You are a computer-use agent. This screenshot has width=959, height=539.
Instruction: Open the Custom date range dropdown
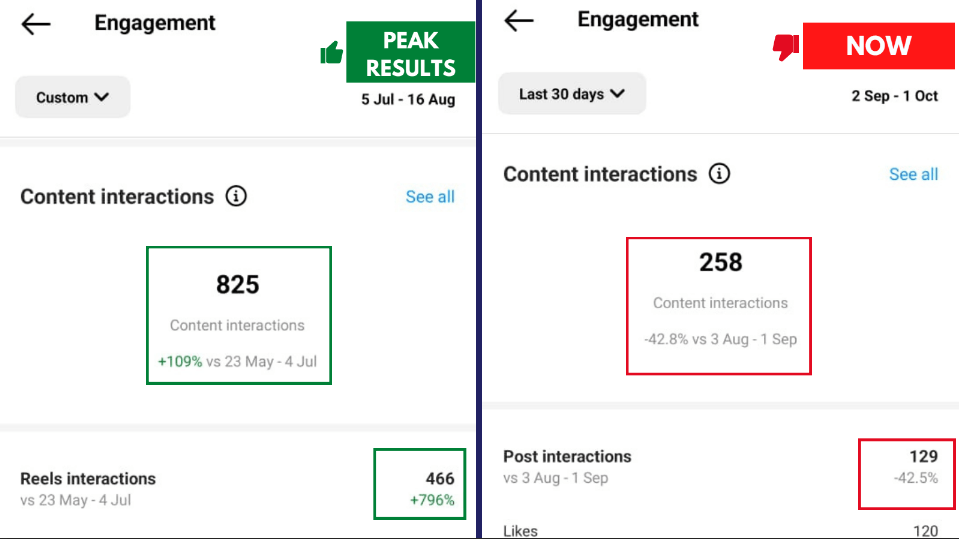[73, 97]
